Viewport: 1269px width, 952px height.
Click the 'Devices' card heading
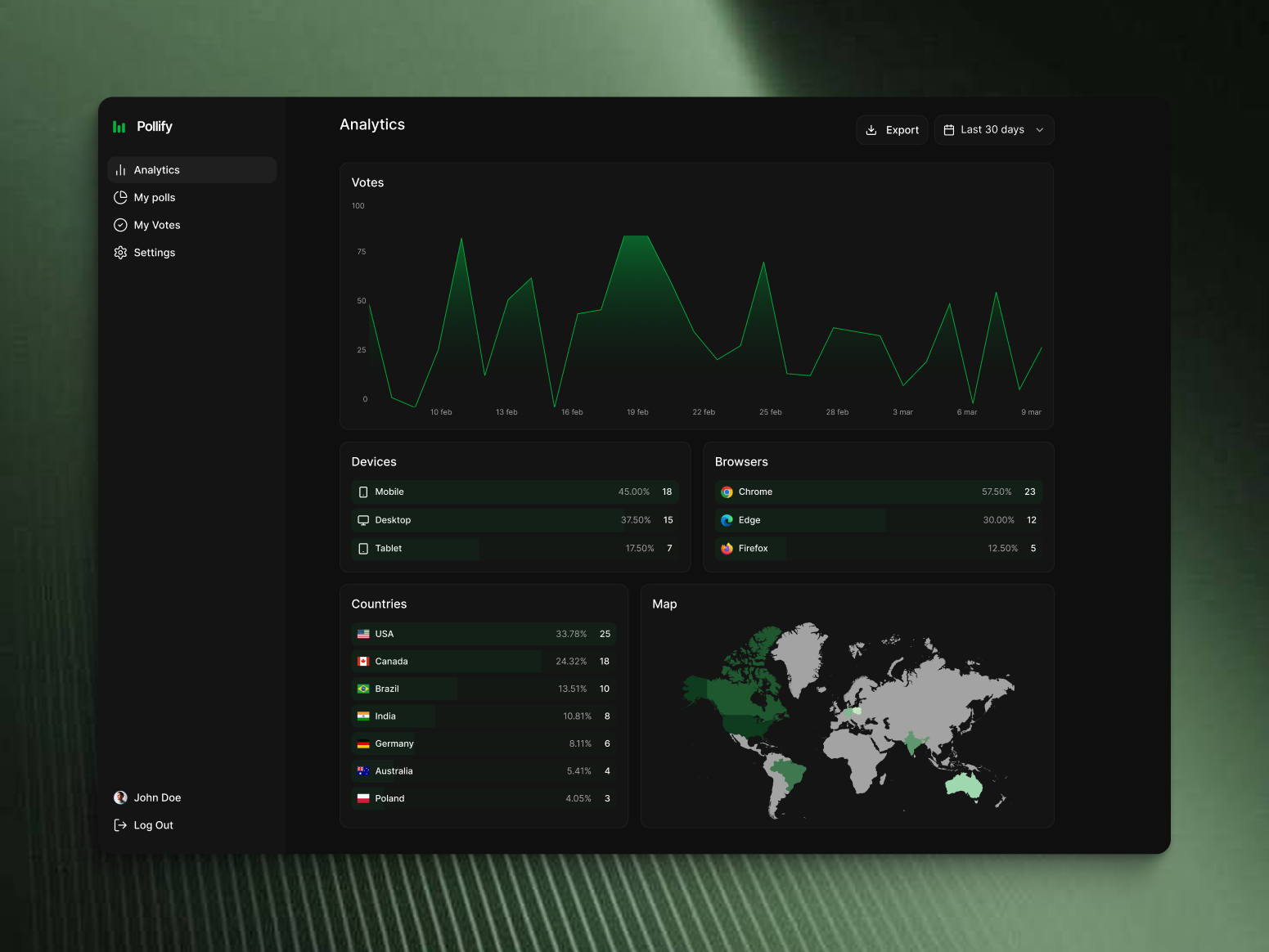[374, 462]
